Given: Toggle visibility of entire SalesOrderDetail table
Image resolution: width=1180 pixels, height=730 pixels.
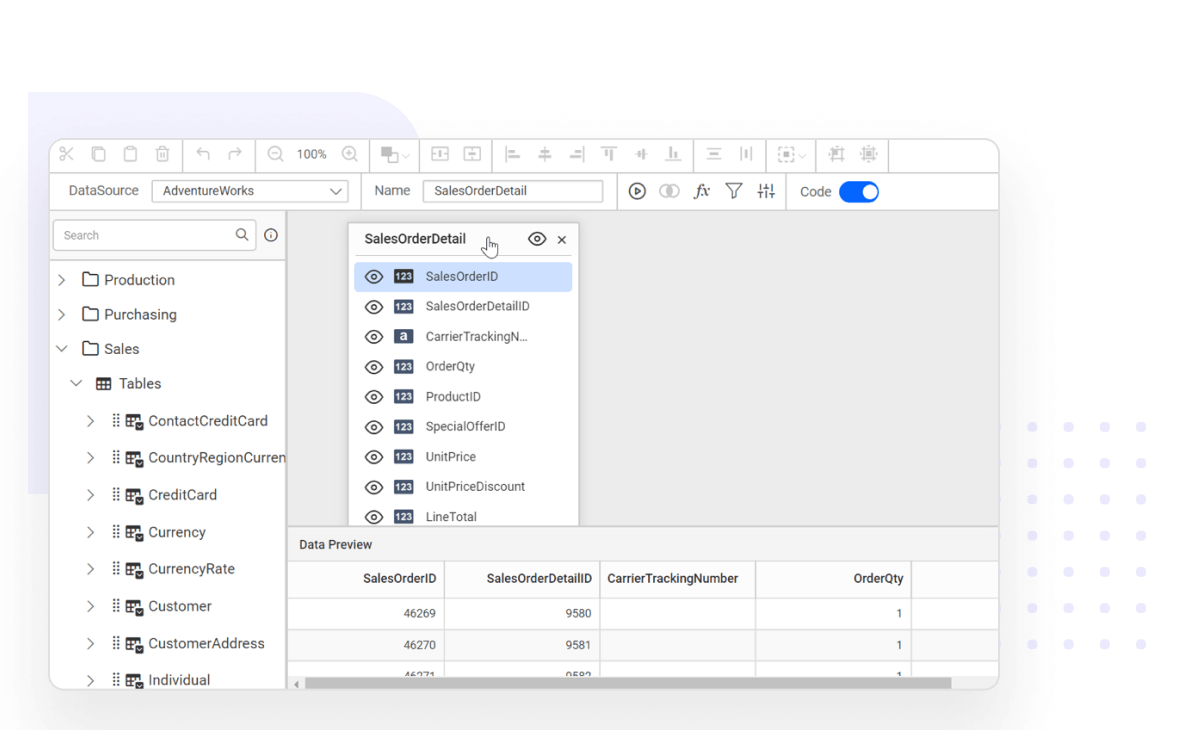Looking at the screenshot, I should coord(537,239).
